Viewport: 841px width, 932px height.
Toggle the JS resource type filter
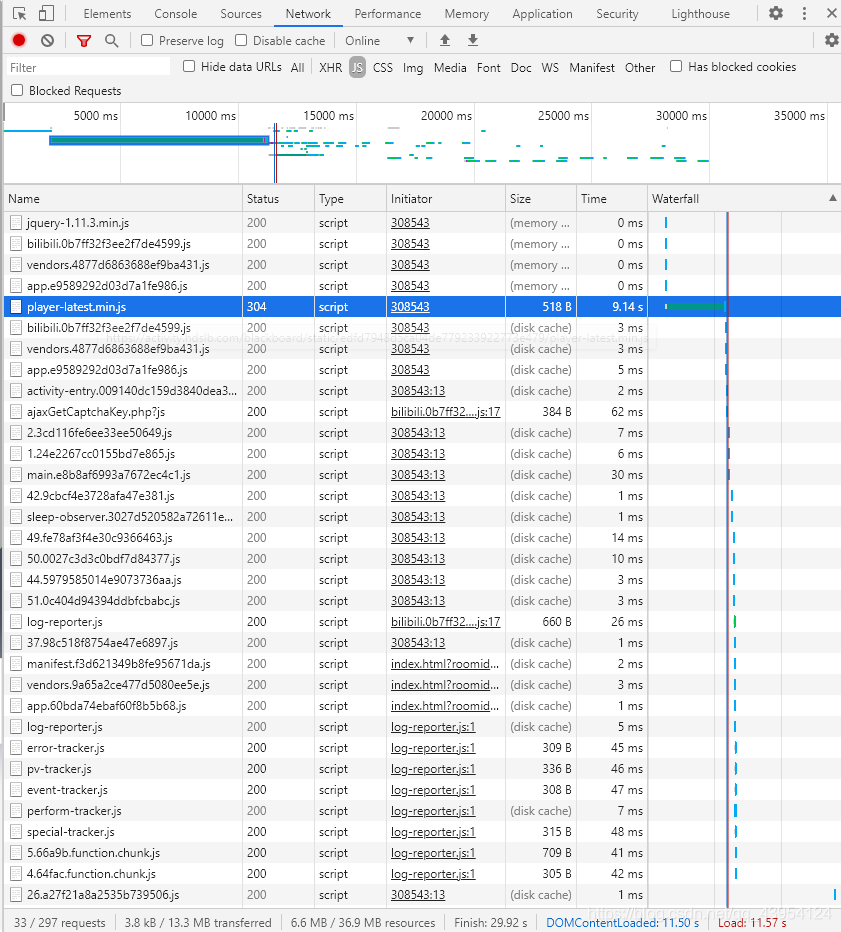coord(357,67)
